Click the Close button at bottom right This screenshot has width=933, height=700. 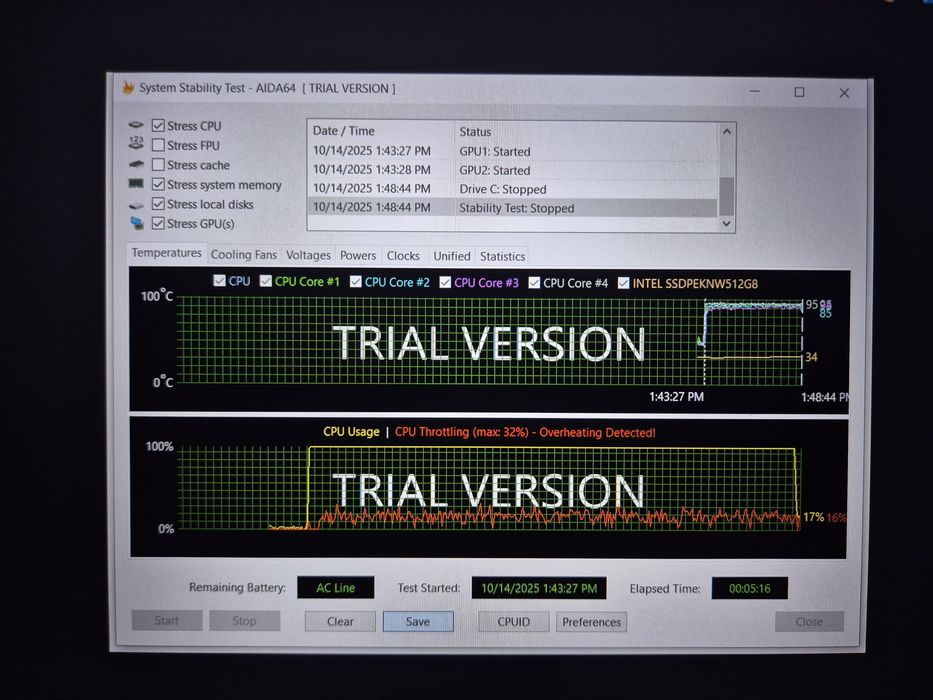point(809,622)
